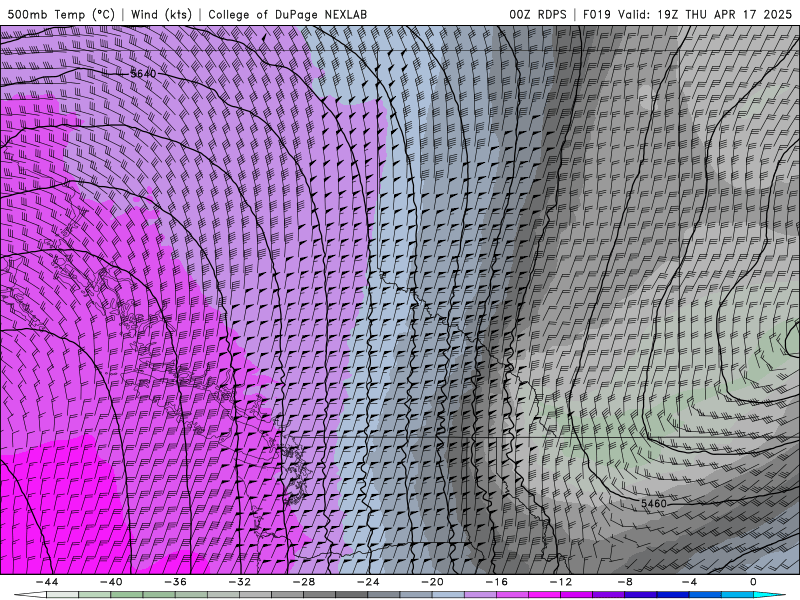This screenshot has width=800, height=600.
Task: Click the '5460' height contour label
Action: pos(654,504)
